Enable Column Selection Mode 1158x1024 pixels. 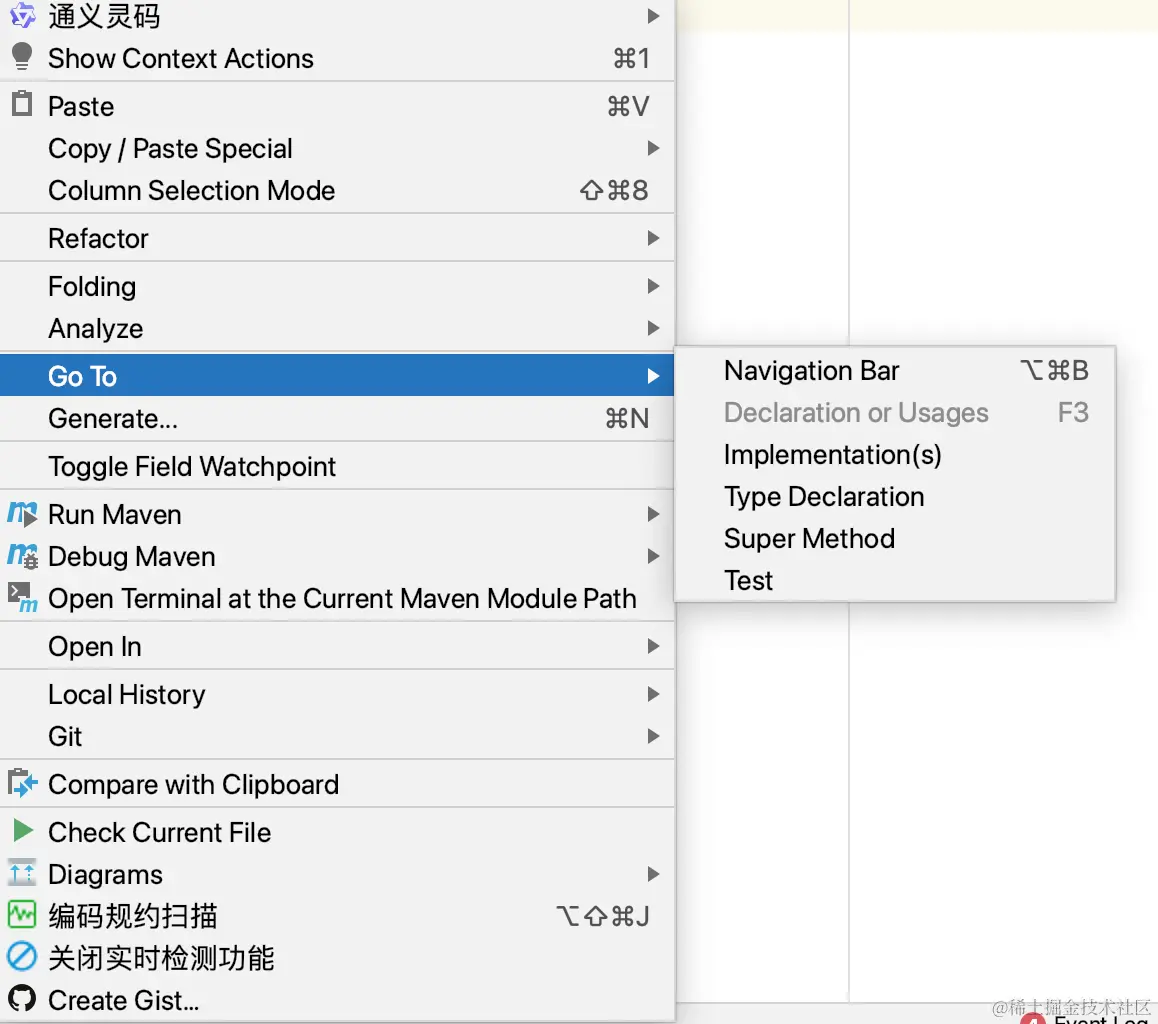[337, 190]
